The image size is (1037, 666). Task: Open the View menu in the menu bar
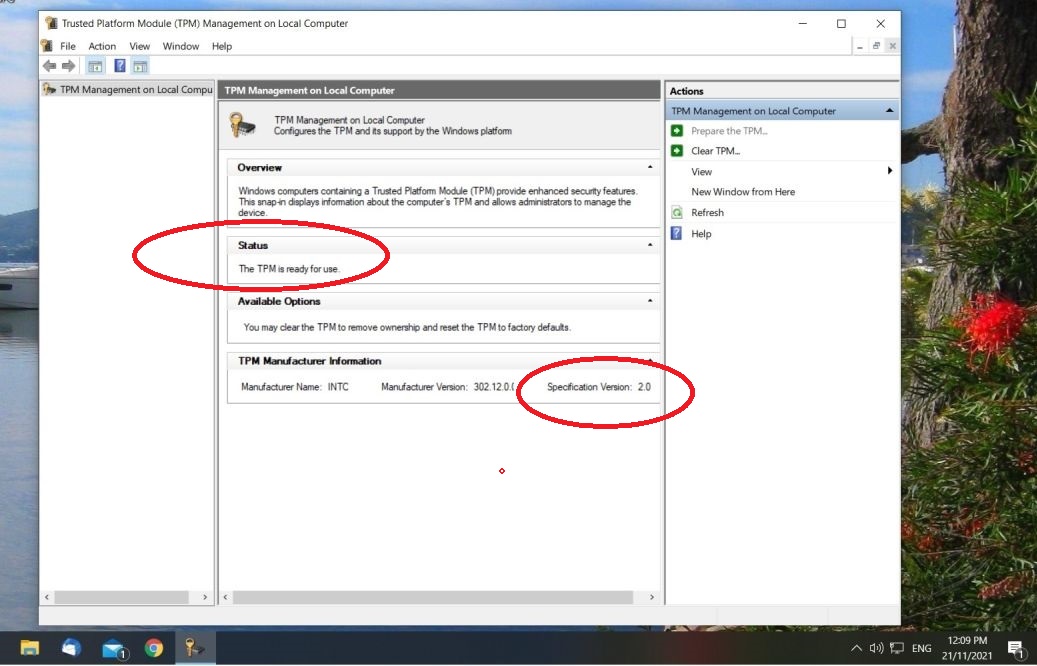coord(140,46)
